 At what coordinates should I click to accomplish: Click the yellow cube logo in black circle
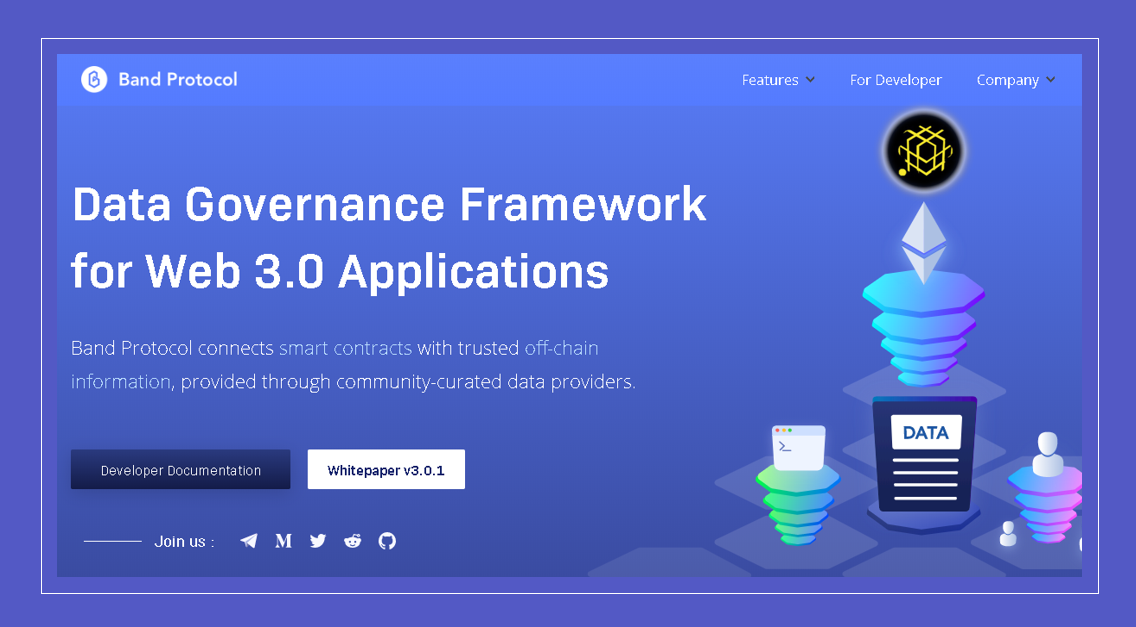click(924, 152)
